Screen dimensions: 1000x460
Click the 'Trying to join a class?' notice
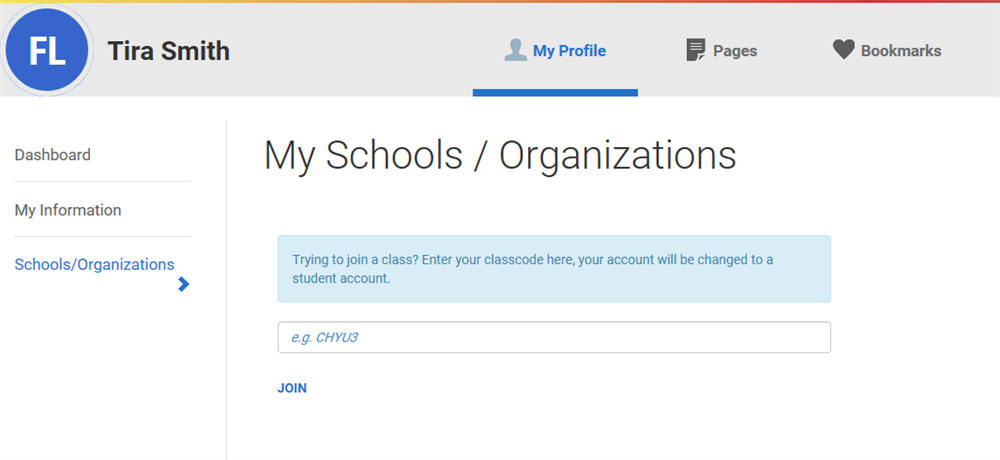pyautogui.click(x=554, y=269)
